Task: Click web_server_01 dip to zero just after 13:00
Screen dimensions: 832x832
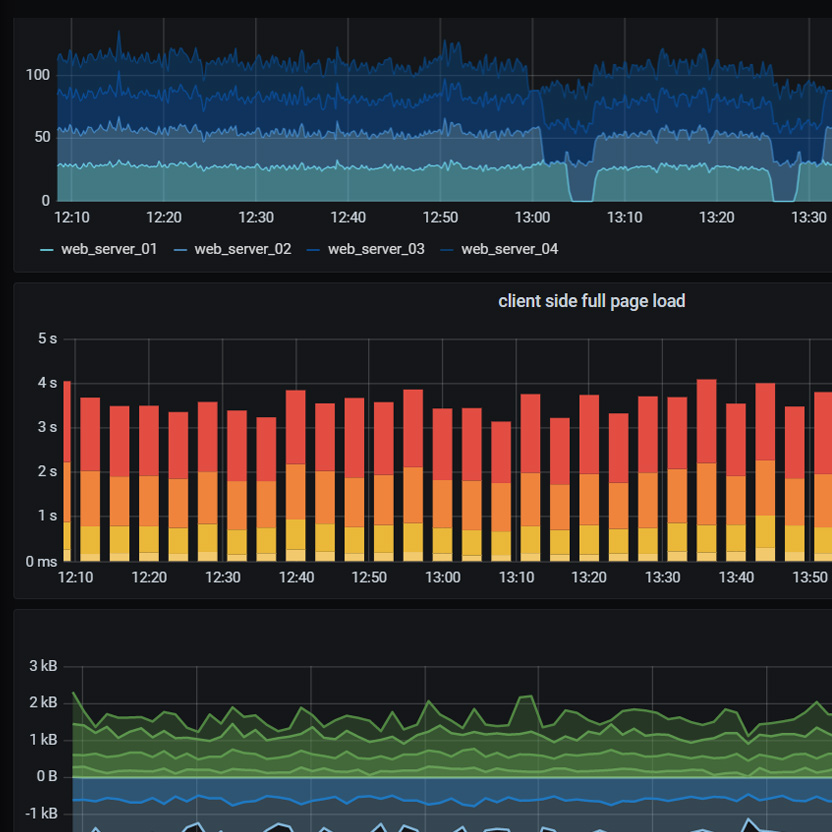Action: (580, 197)
